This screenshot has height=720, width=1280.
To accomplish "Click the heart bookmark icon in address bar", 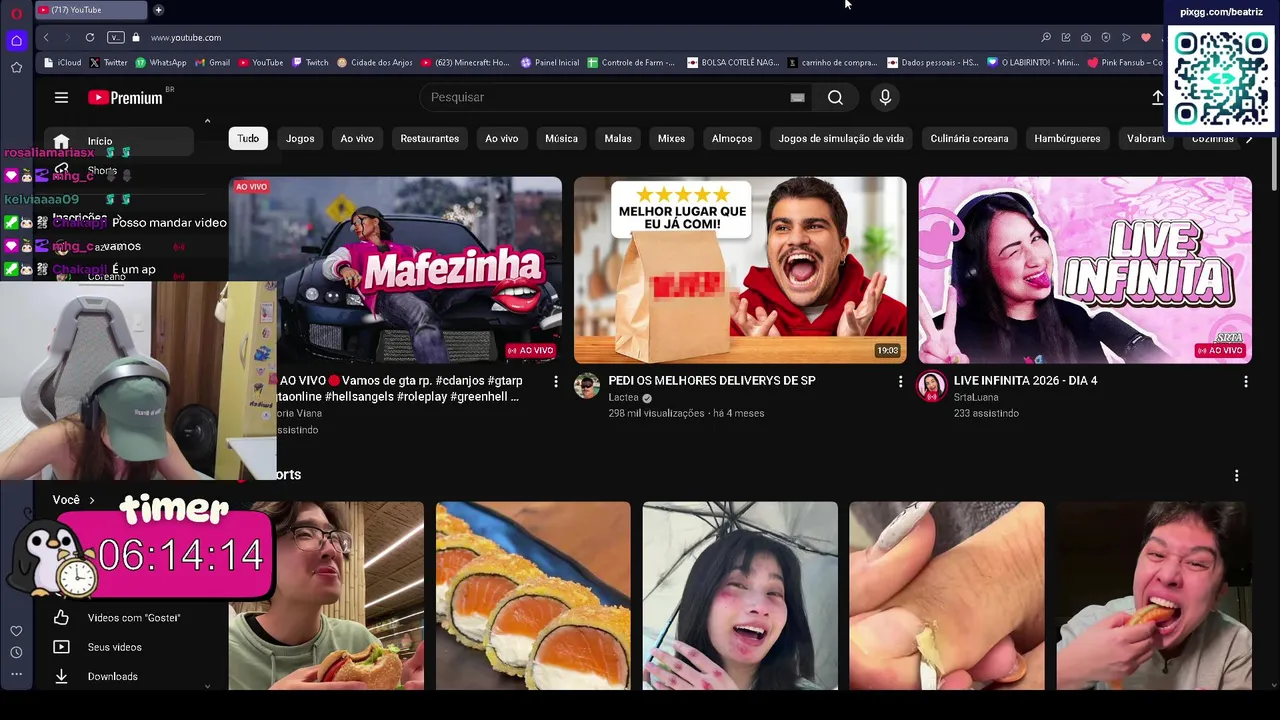I will tap(1146, 37).
